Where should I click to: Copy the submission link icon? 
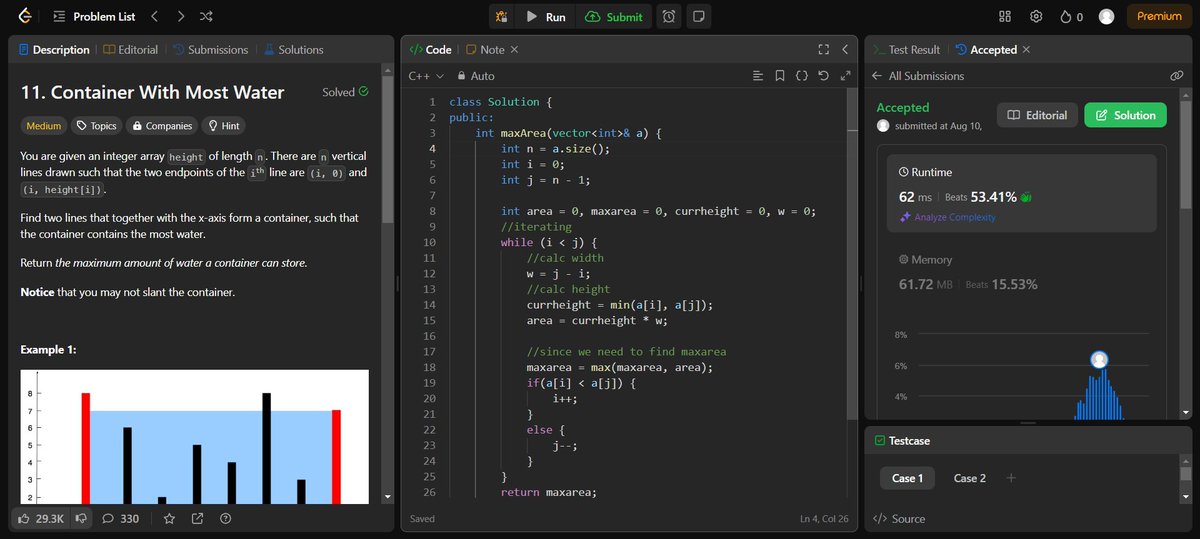(1177, 76)
